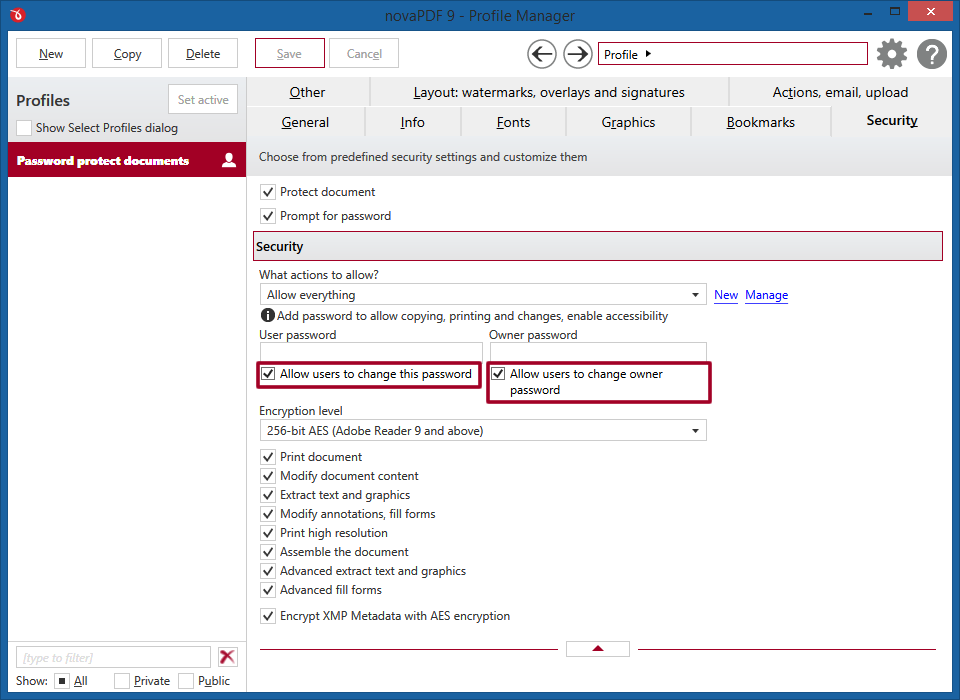Screen dimensions: 960x700
Task: Toggle the Protect document checkbox
Action: [268, 192]
